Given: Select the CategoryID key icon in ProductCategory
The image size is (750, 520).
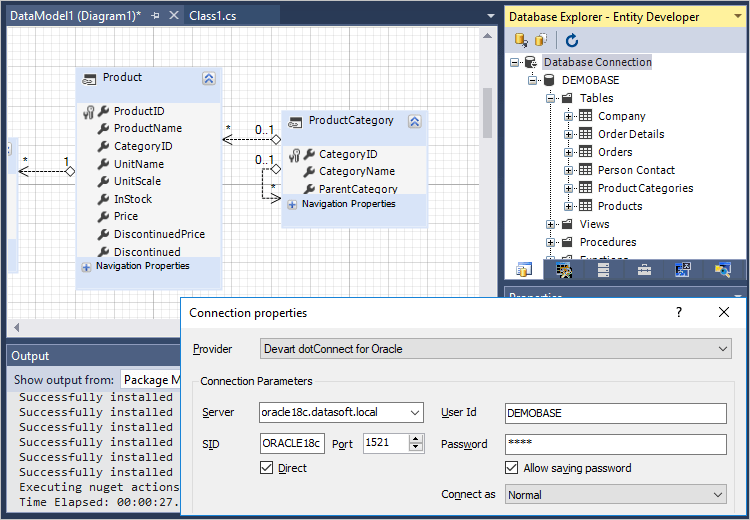Looking at the screenshot, I should pyautogui.click(x=295, y=155).
